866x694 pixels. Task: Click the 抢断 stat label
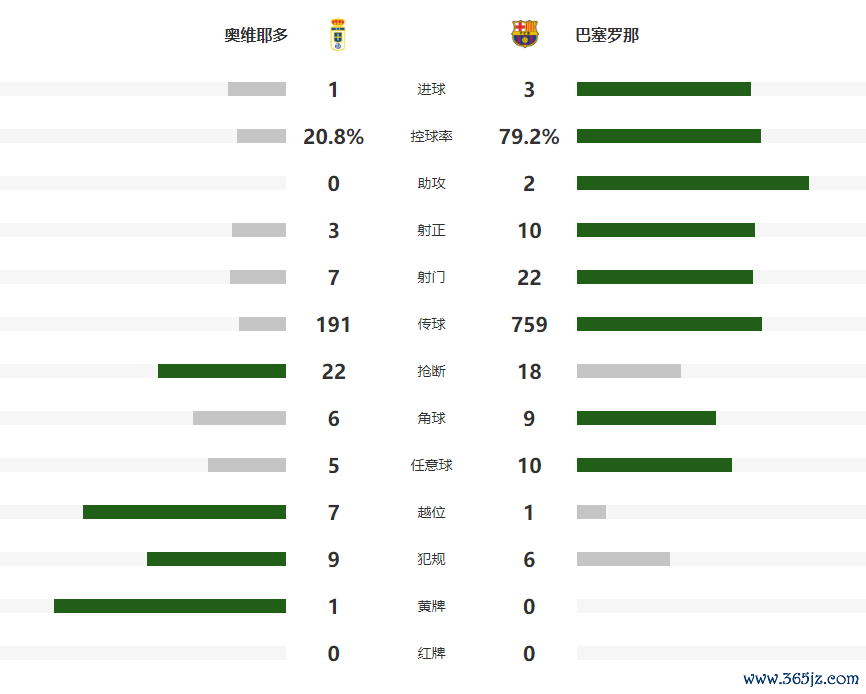431,371
